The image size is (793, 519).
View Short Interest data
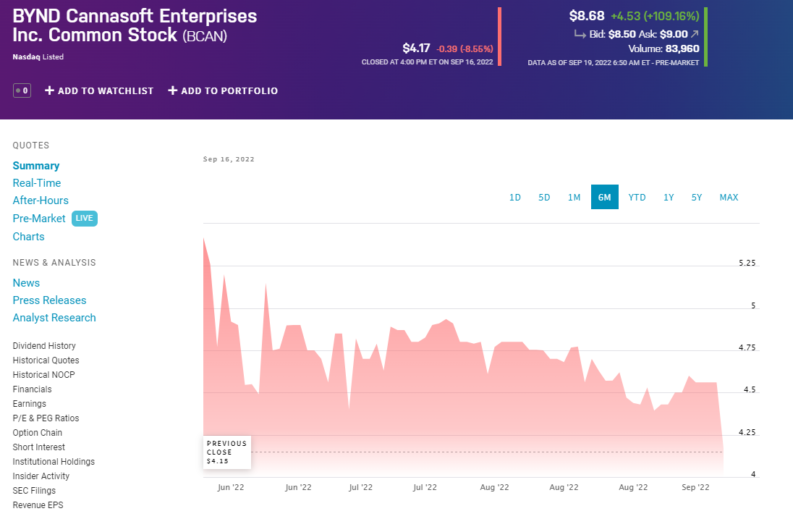pyautogui.click(x=39, y=447)
